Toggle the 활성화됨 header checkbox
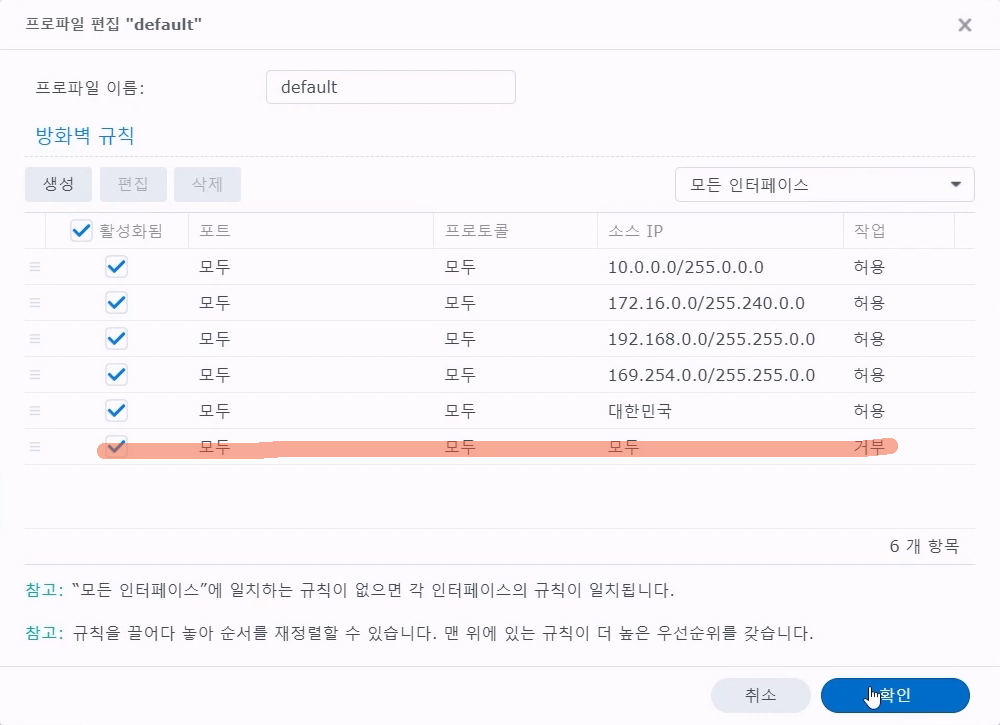The height and width of the screenshot is (725, 1000). 82,231
